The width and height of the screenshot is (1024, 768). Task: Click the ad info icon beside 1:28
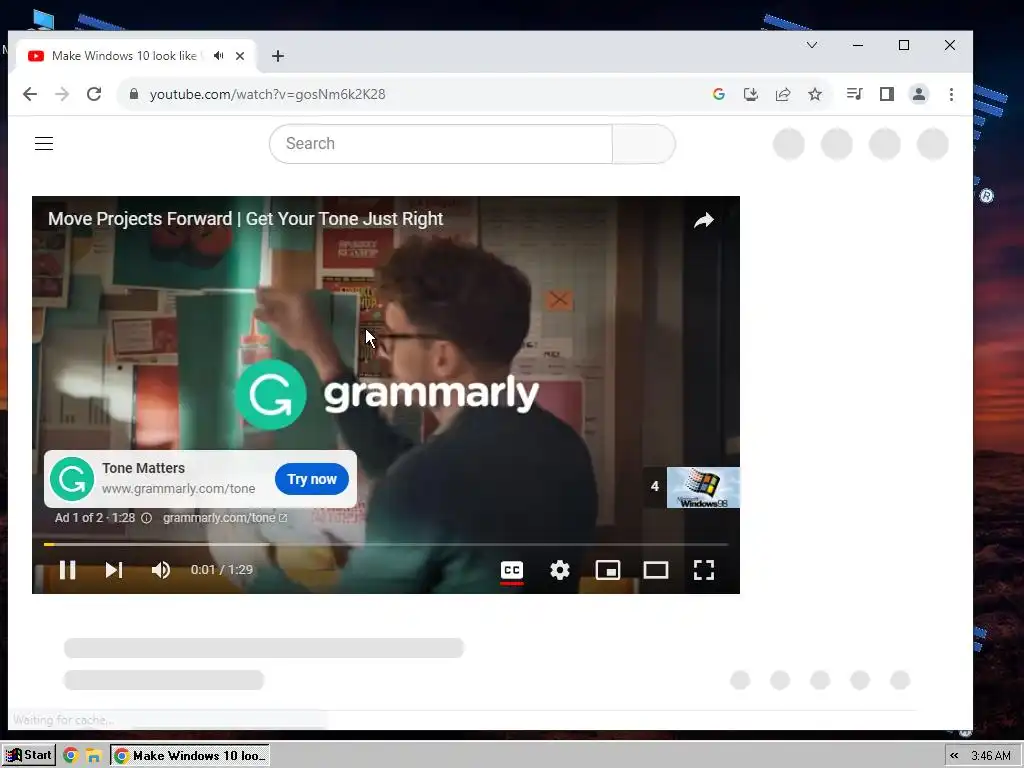point(146,518)
